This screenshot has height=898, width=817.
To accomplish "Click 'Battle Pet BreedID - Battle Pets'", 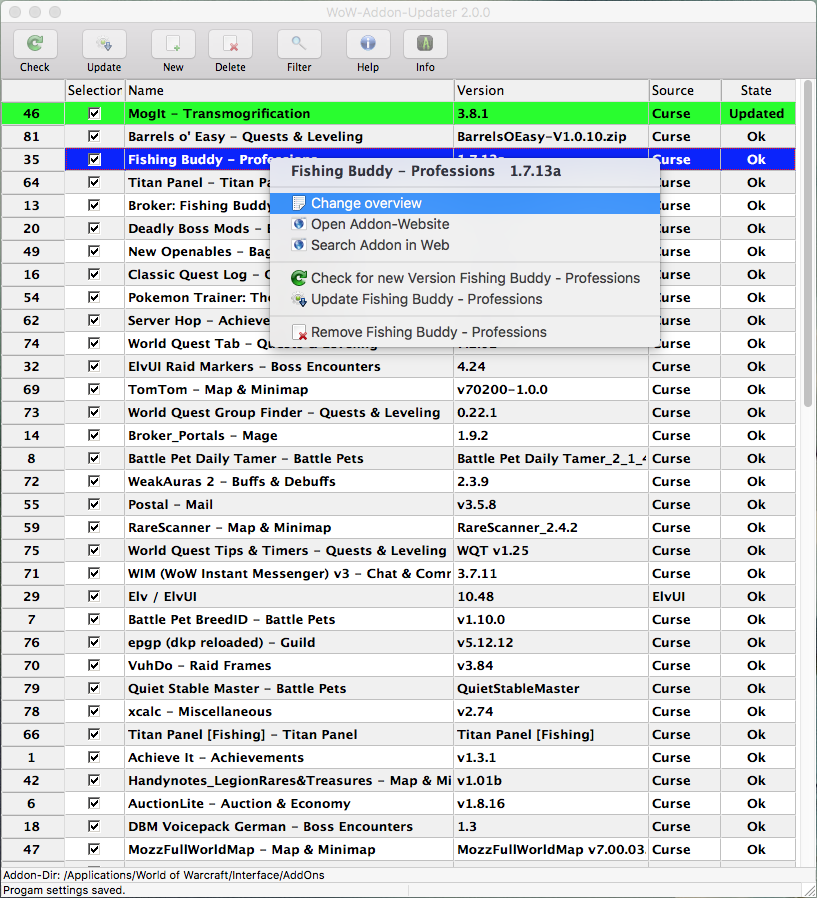I will tap(231, 620).
